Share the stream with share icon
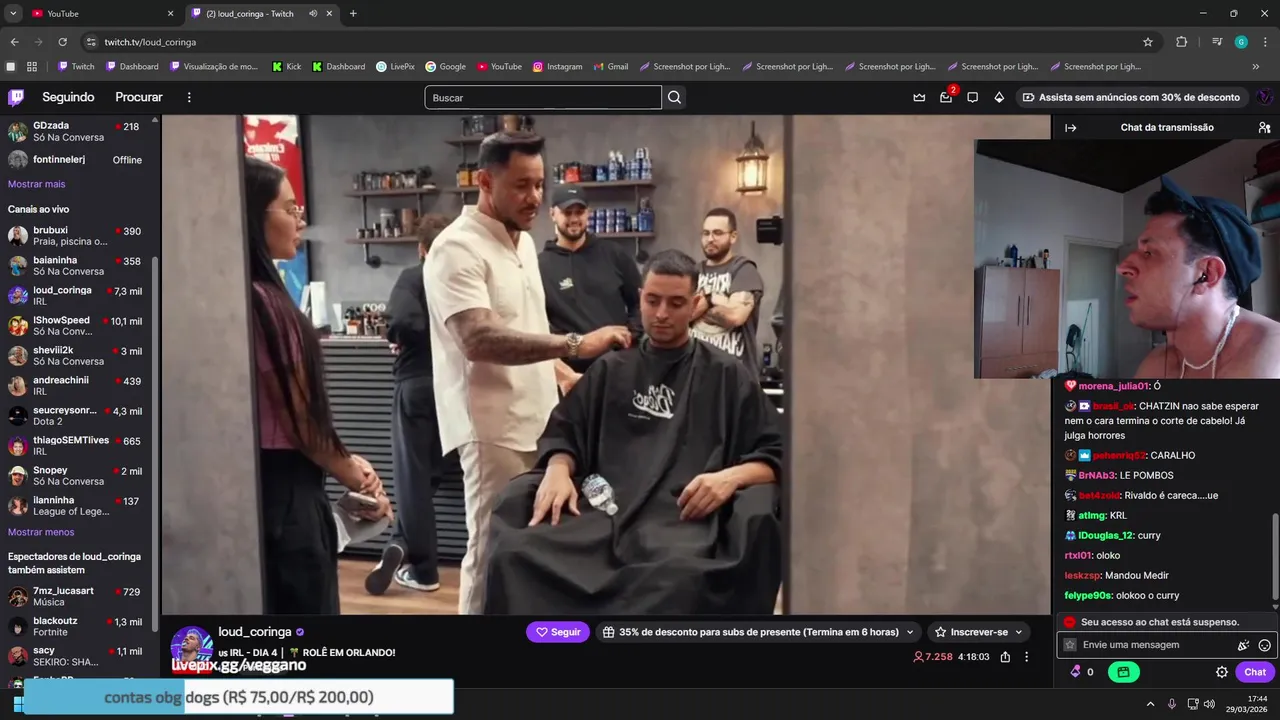The height and width of the screenshot is (720, 1280). click(1005, 657)
